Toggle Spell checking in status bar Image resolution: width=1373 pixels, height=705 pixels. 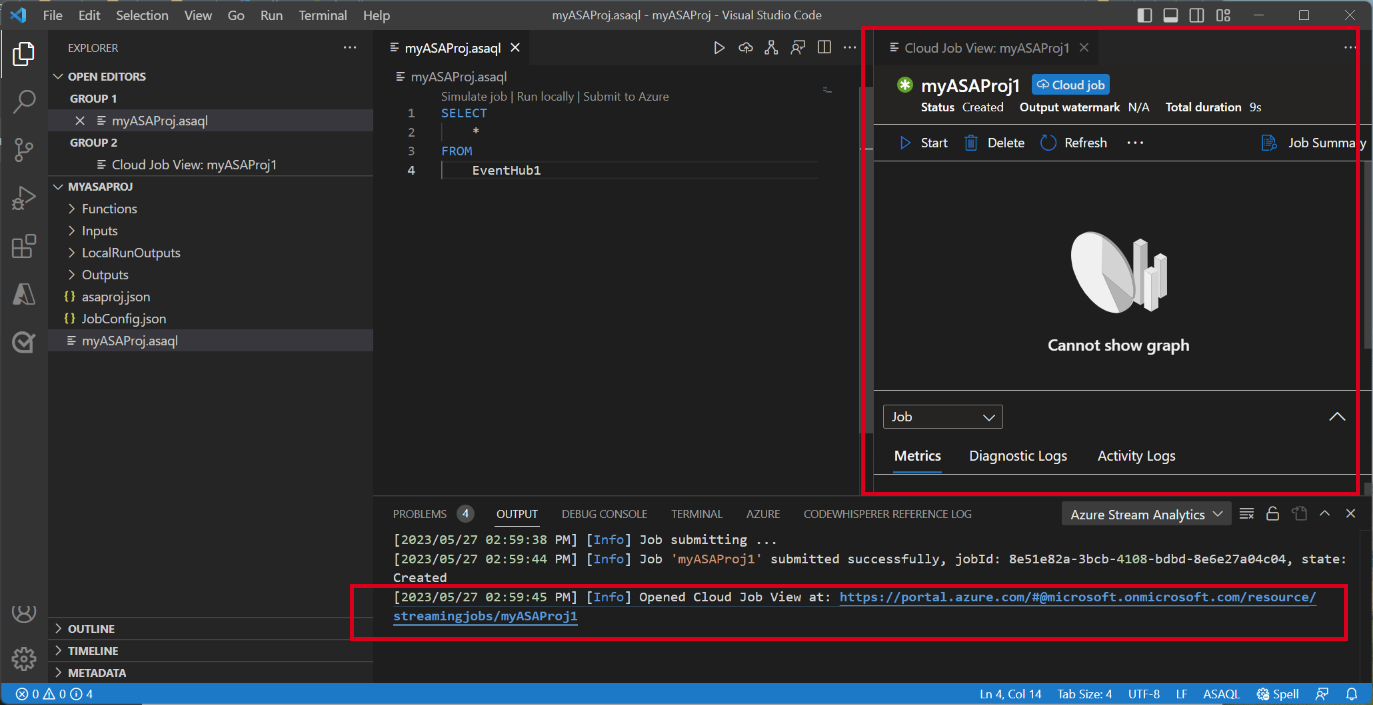point(1277,693)
